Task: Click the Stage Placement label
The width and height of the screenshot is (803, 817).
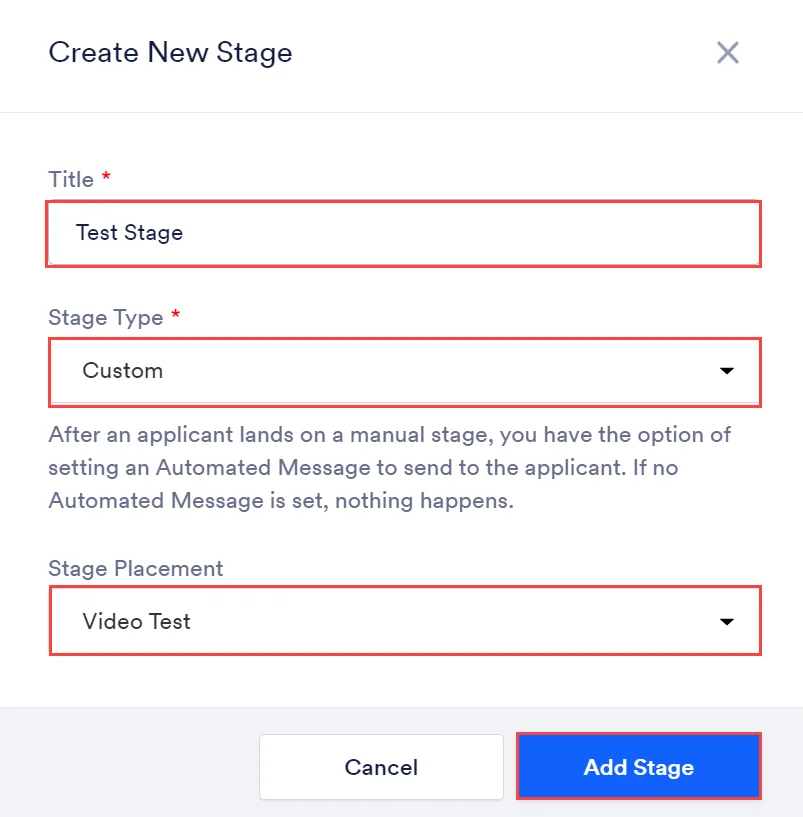Action: pyautogui.click(x=135, y=568)
